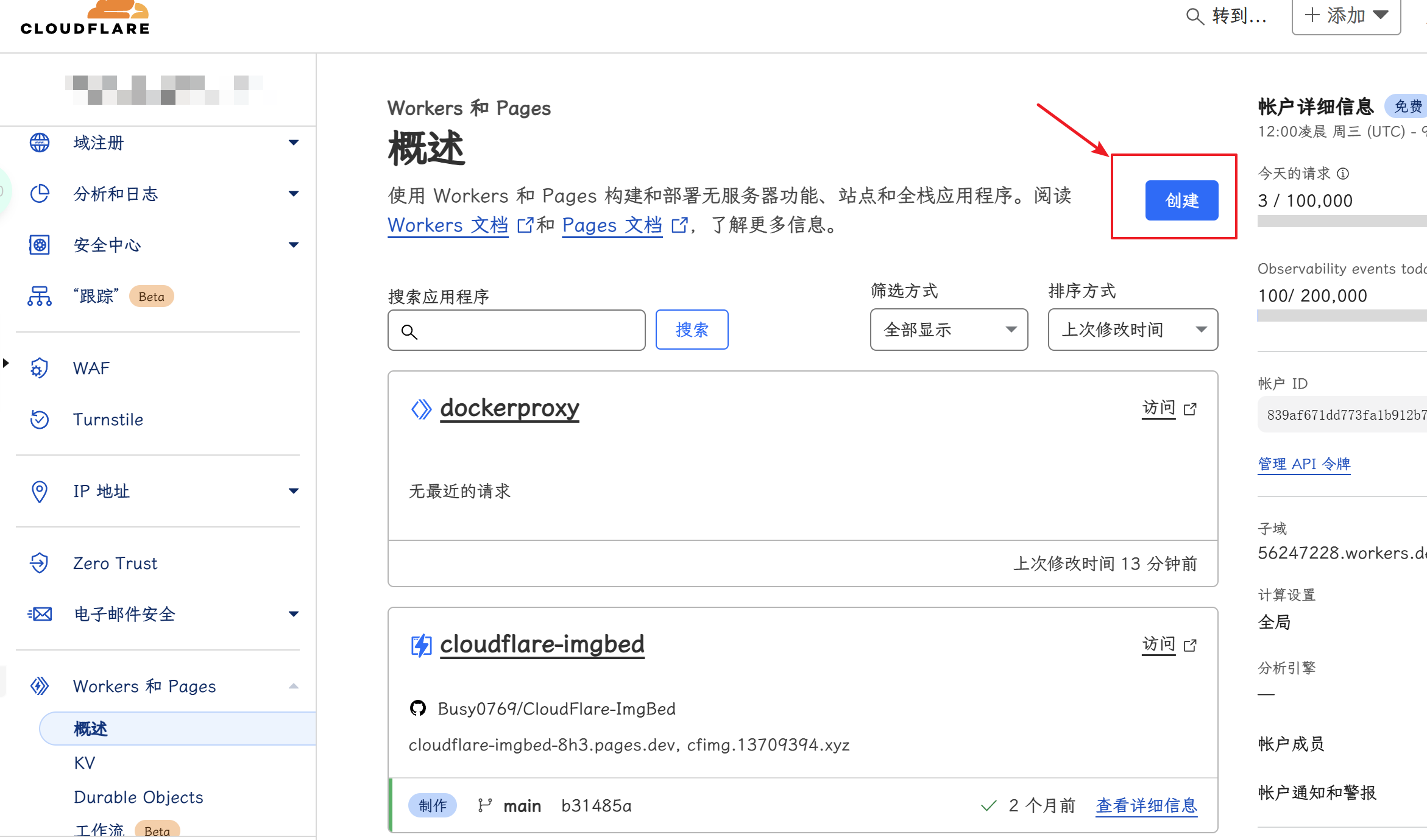Click the magnifier icon inside the search box
1427x840 pixels.
[x=409, y=331]
